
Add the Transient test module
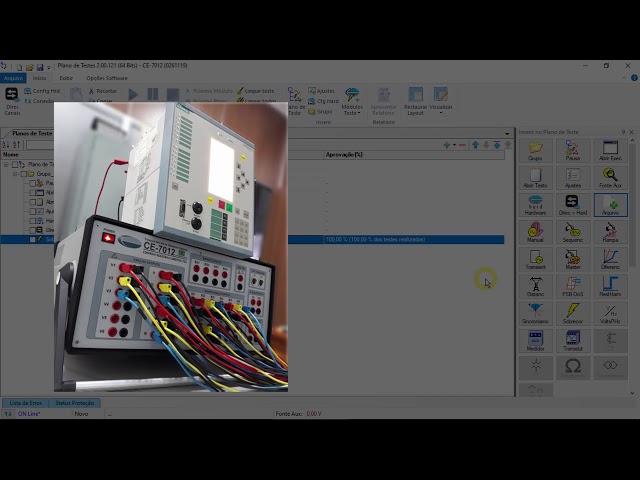click(535, 260)
